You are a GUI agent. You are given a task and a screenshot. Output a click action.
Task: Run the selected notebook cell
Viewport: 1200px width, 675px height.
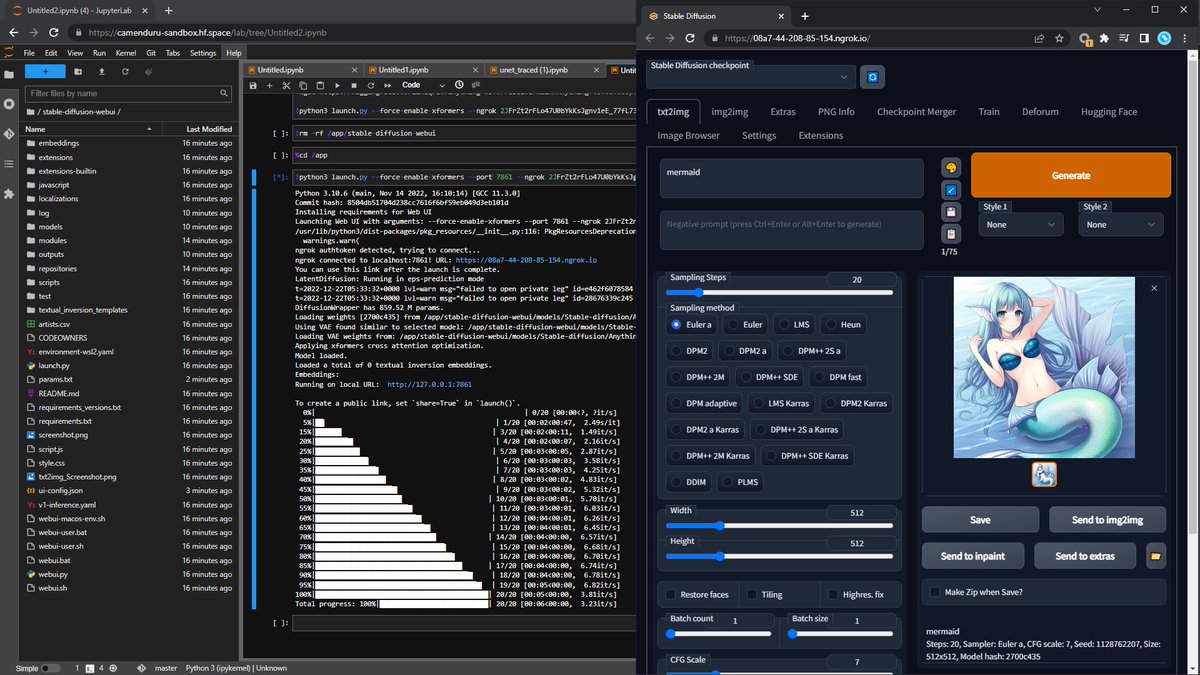[339, 86]
